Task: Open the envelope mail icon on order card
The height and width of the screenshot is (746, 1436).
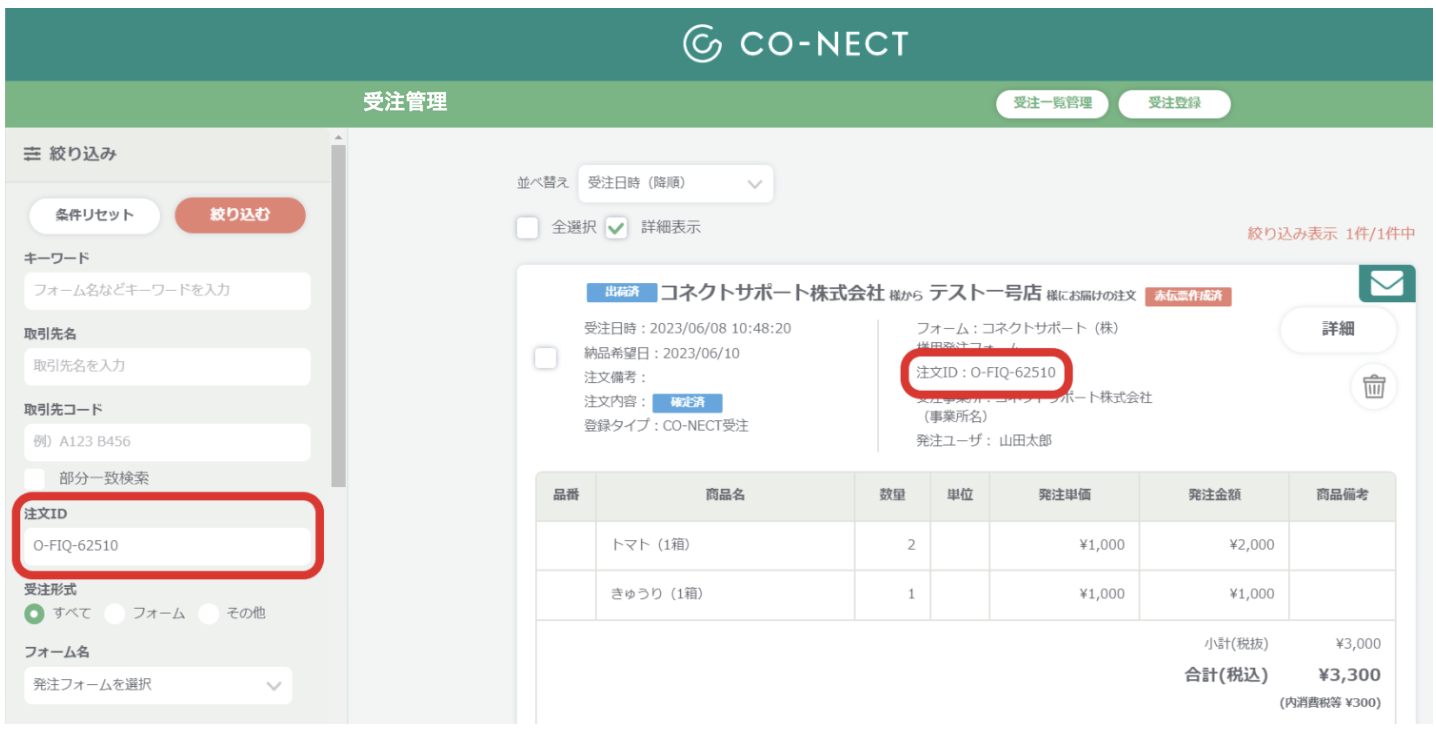Action: [x=1387, y=284]
